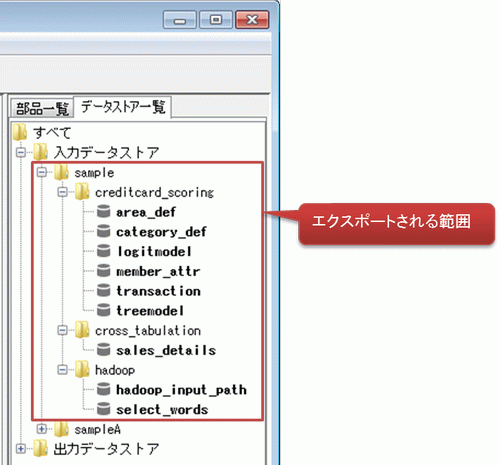Select the hadoop folder label
500x465 pixels.
pos(115,370)
